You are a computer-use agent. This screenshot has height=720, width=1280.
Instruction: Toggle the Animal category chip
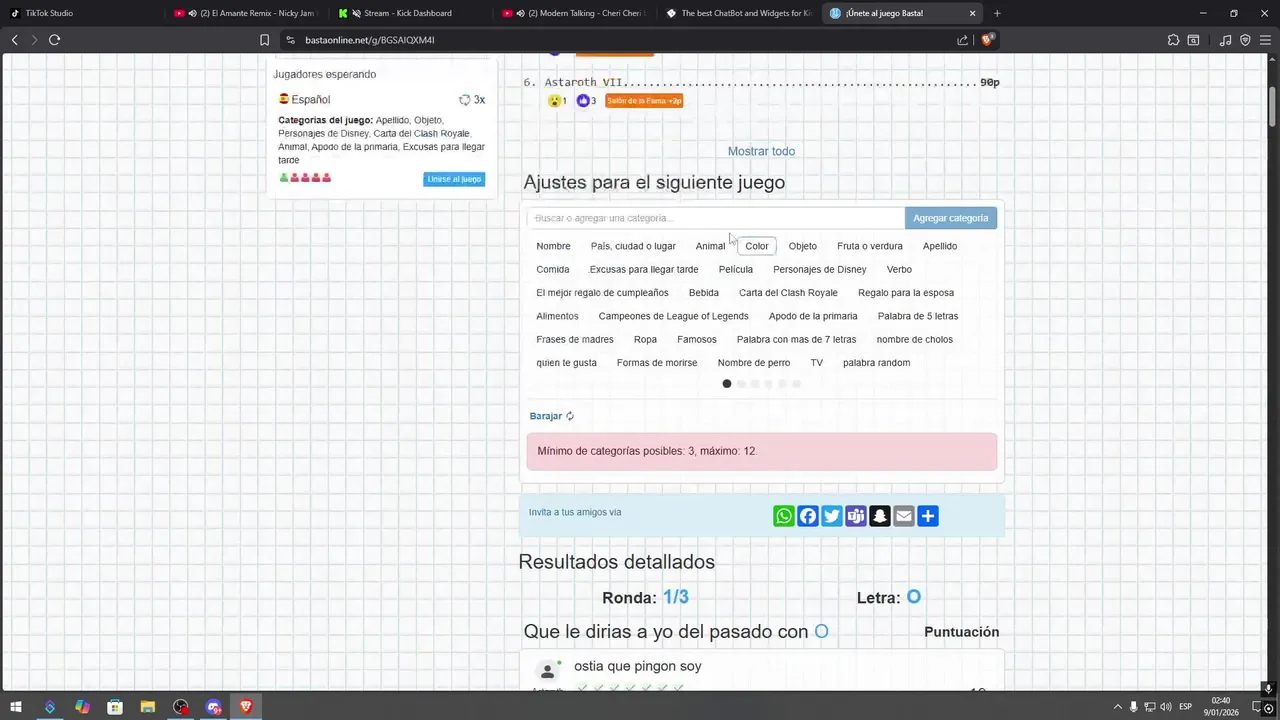tap(710, 246)
